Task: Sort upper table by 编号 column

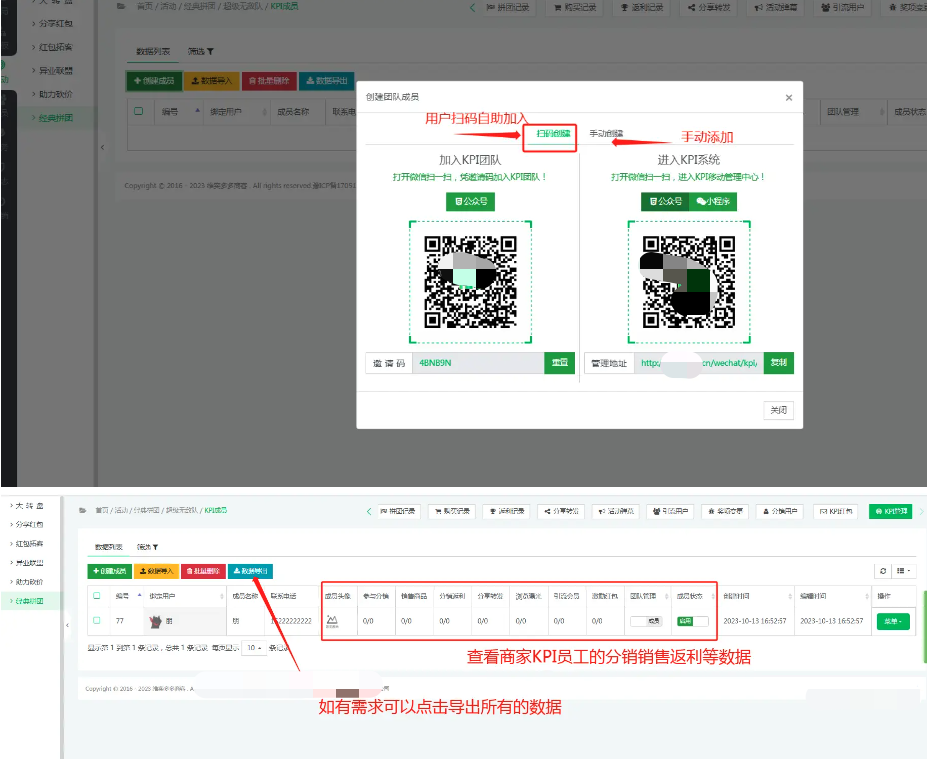Action: (181, 111)
